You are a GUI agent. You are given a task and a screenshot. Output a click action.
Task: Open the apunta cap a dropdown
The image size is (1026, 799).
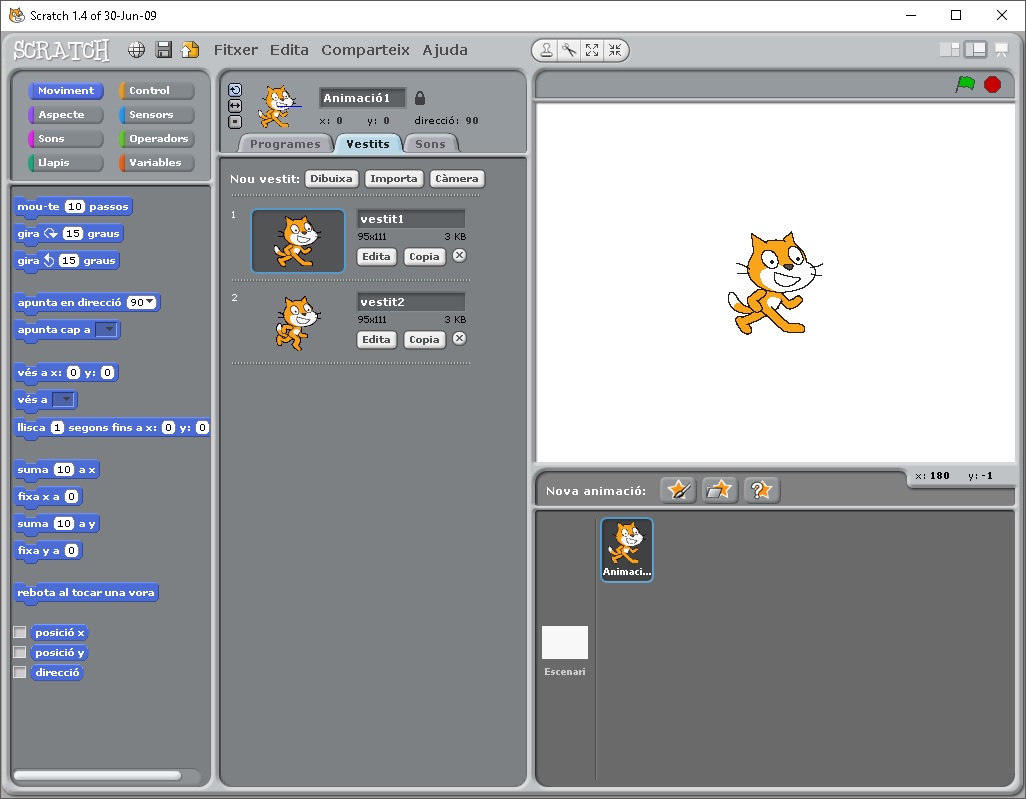[x=107, y=329]
